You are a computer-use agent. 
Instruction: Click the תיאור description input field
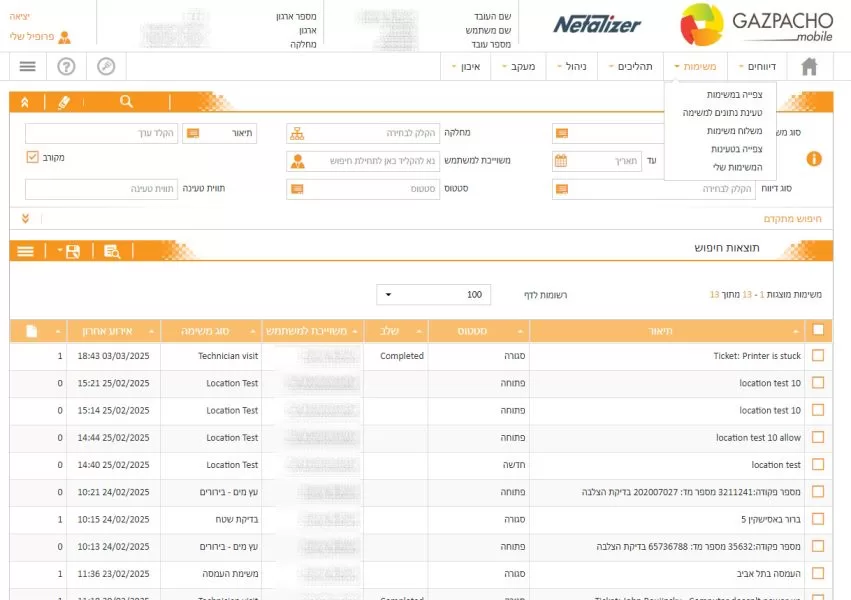[x=102, y=133]
